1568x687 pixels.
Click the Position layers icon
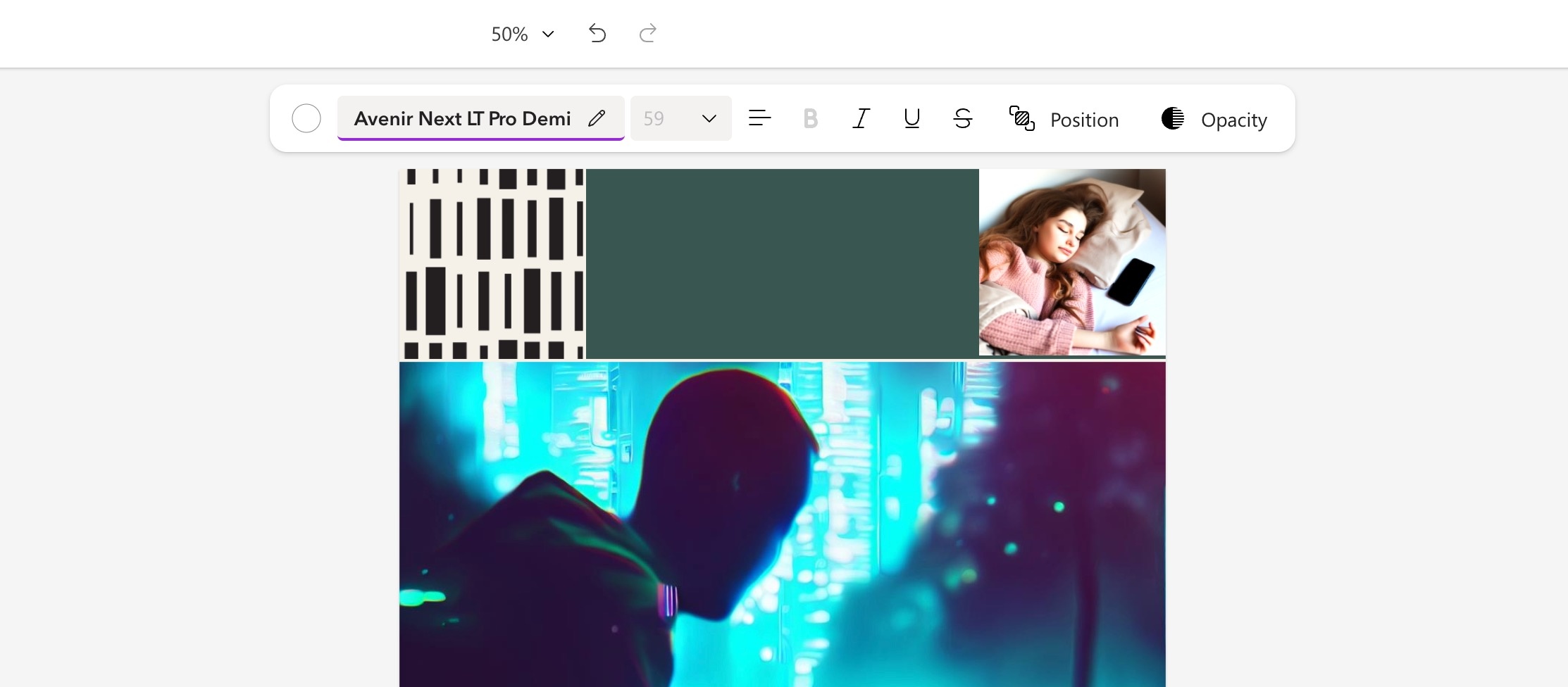pos(1021,118)
